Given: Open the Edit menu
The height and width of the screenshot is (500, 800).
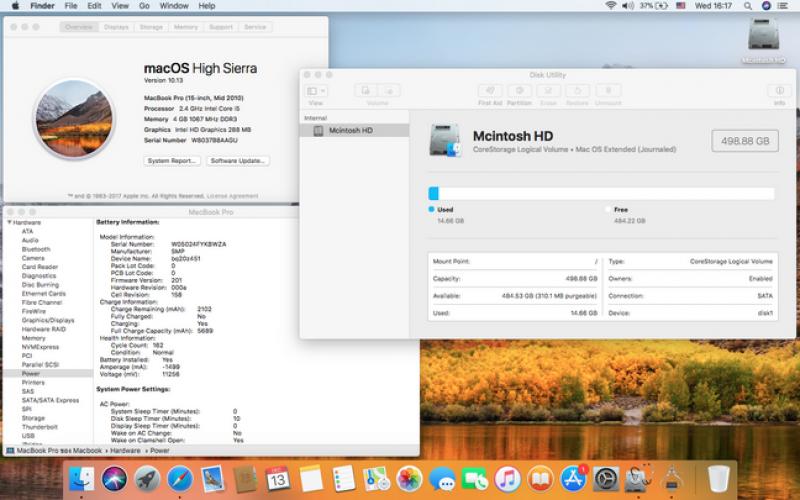Looking at the screenshot, I should [x=94, y=6].
